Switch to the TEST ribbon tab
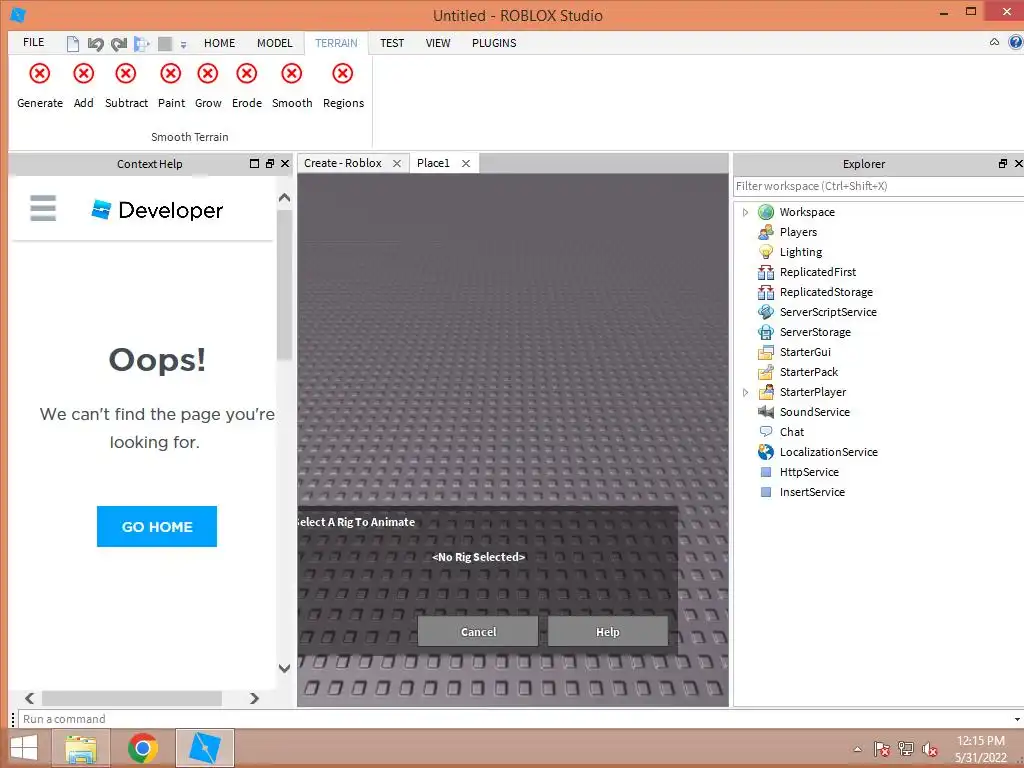Image resolution: width=1024 pixels, height=768 pixels. [392, 43]
